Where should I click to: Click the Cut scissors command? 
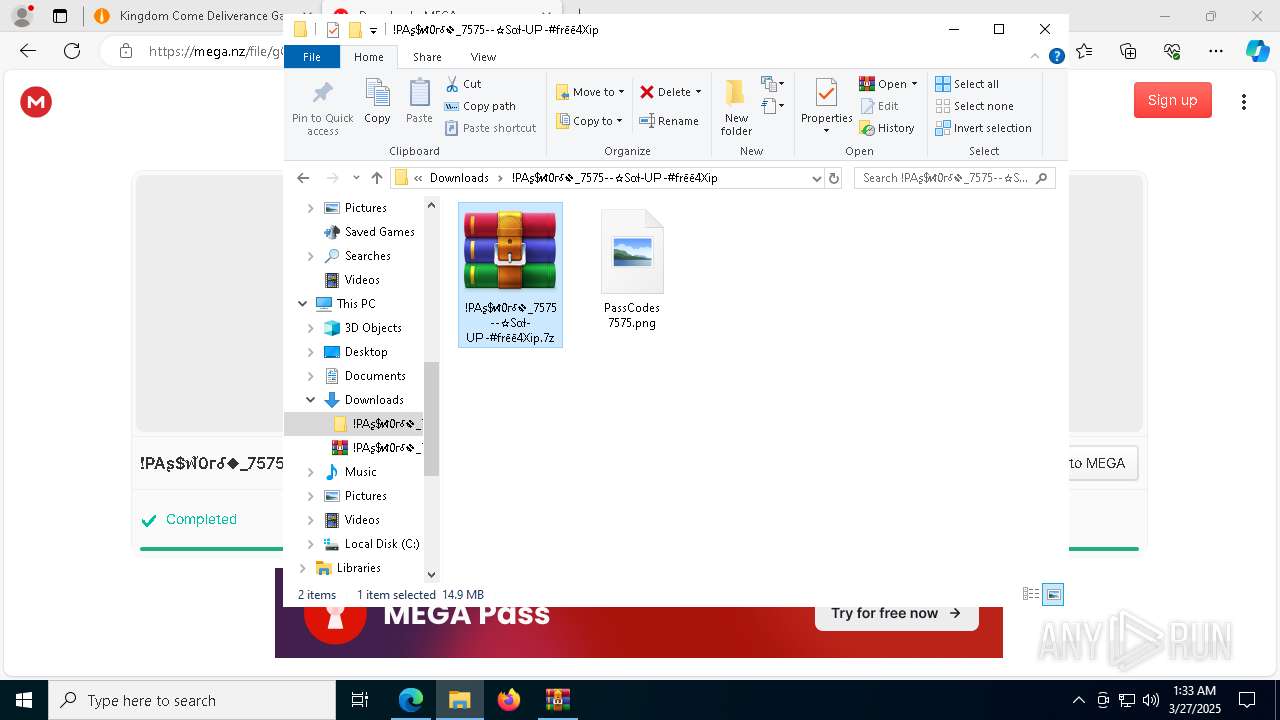click(x=463, y=84)
